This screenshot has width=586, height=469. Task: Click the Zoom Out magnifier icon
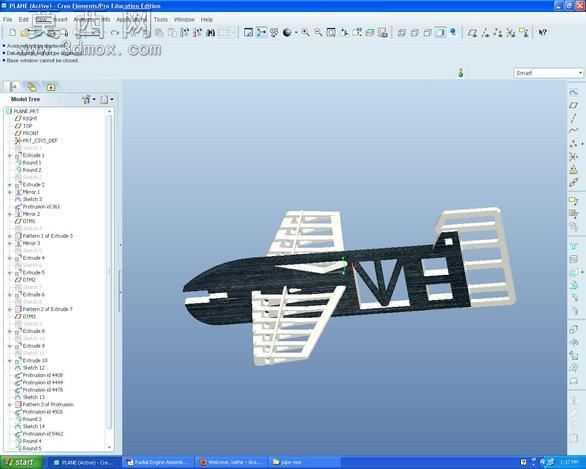[x=318, y=33]
